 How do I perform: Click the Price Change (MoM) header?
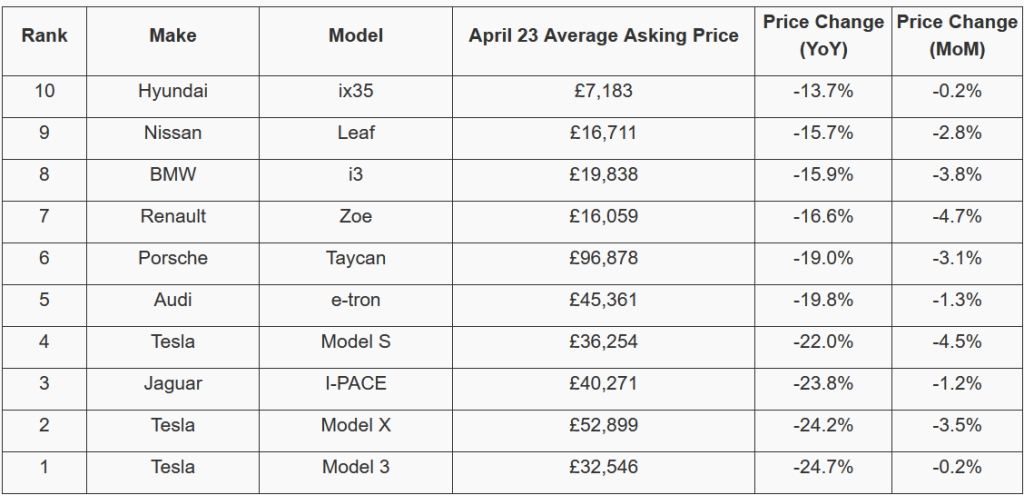[956, 35]
